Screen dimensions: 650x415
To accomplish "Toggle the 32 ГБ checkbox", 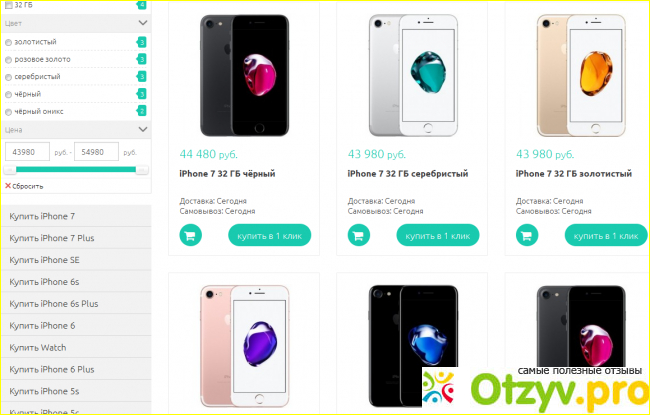I will 8,5.
